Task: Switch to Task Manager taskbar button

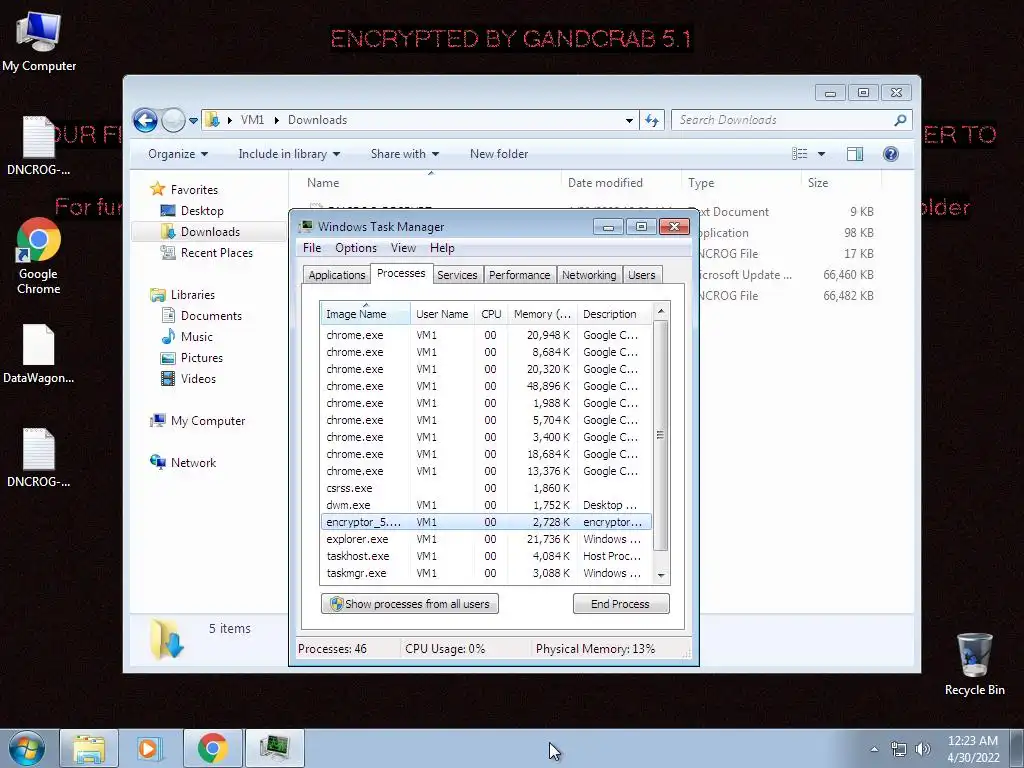Action: [x=274, y=748]
